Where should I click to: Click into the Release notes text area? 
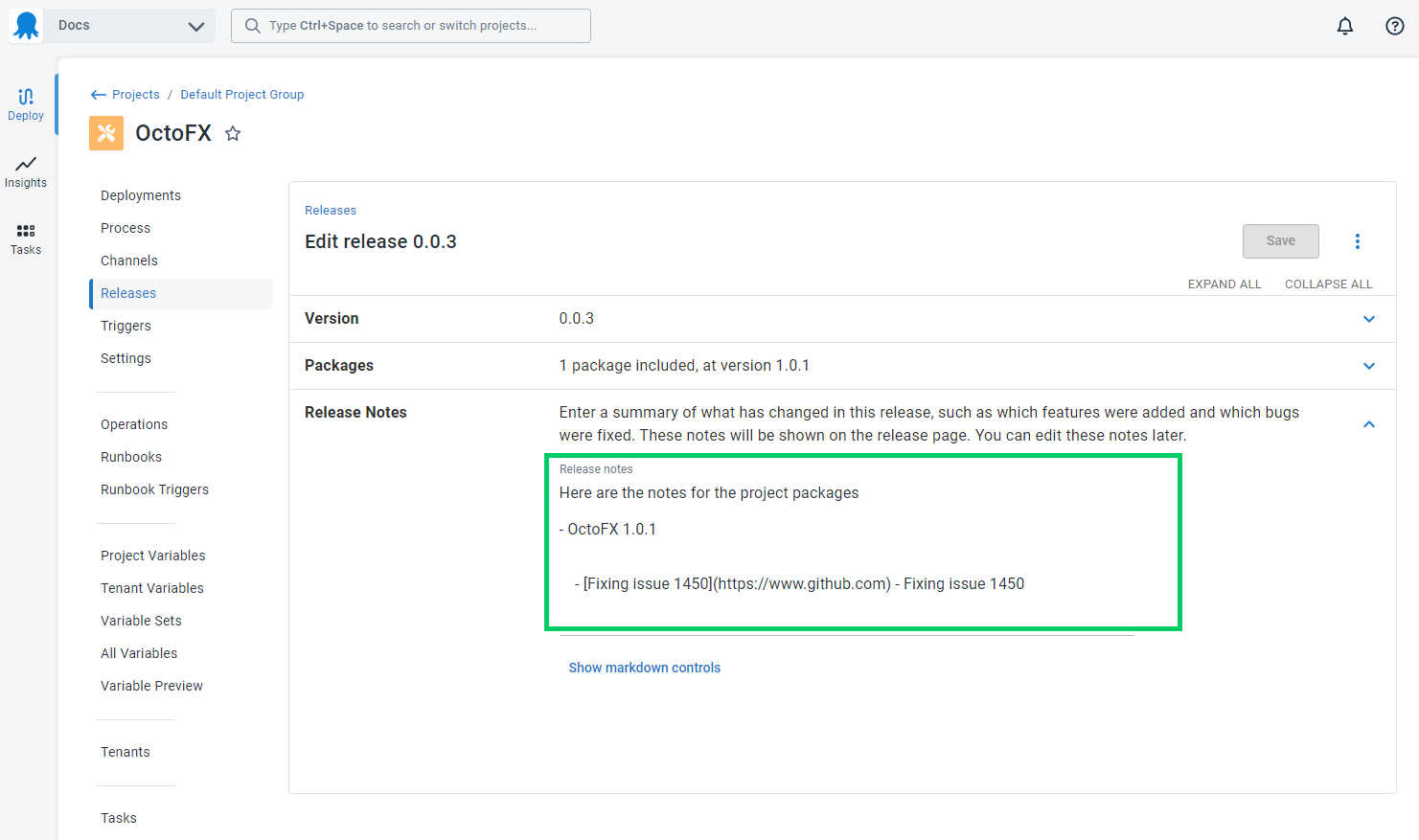847,547
